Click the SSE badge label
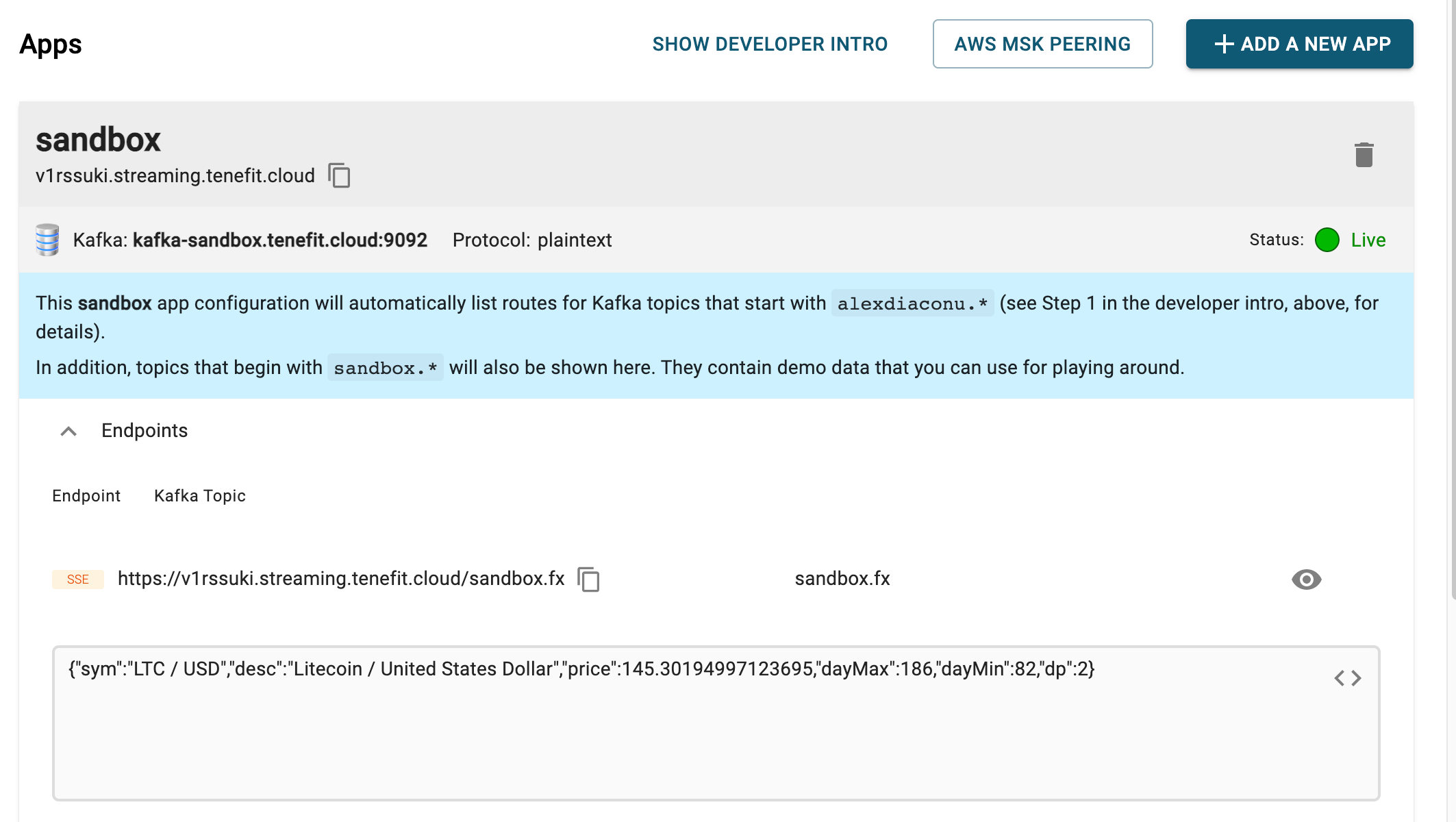The height and width of the screenshot is (822, 1456). click(78, 580)
